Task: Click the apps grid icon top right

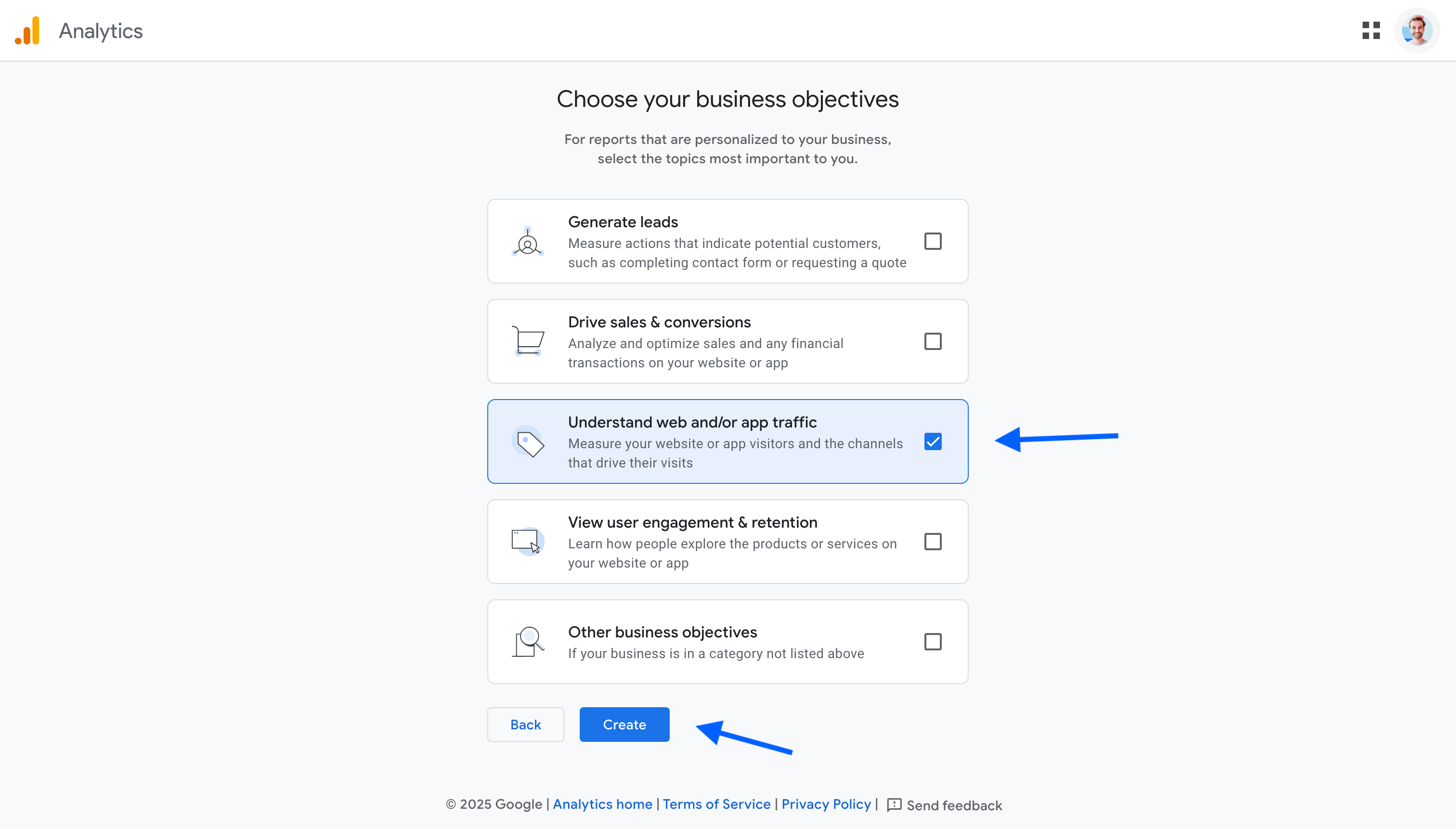Action: tap(1371, 29)
